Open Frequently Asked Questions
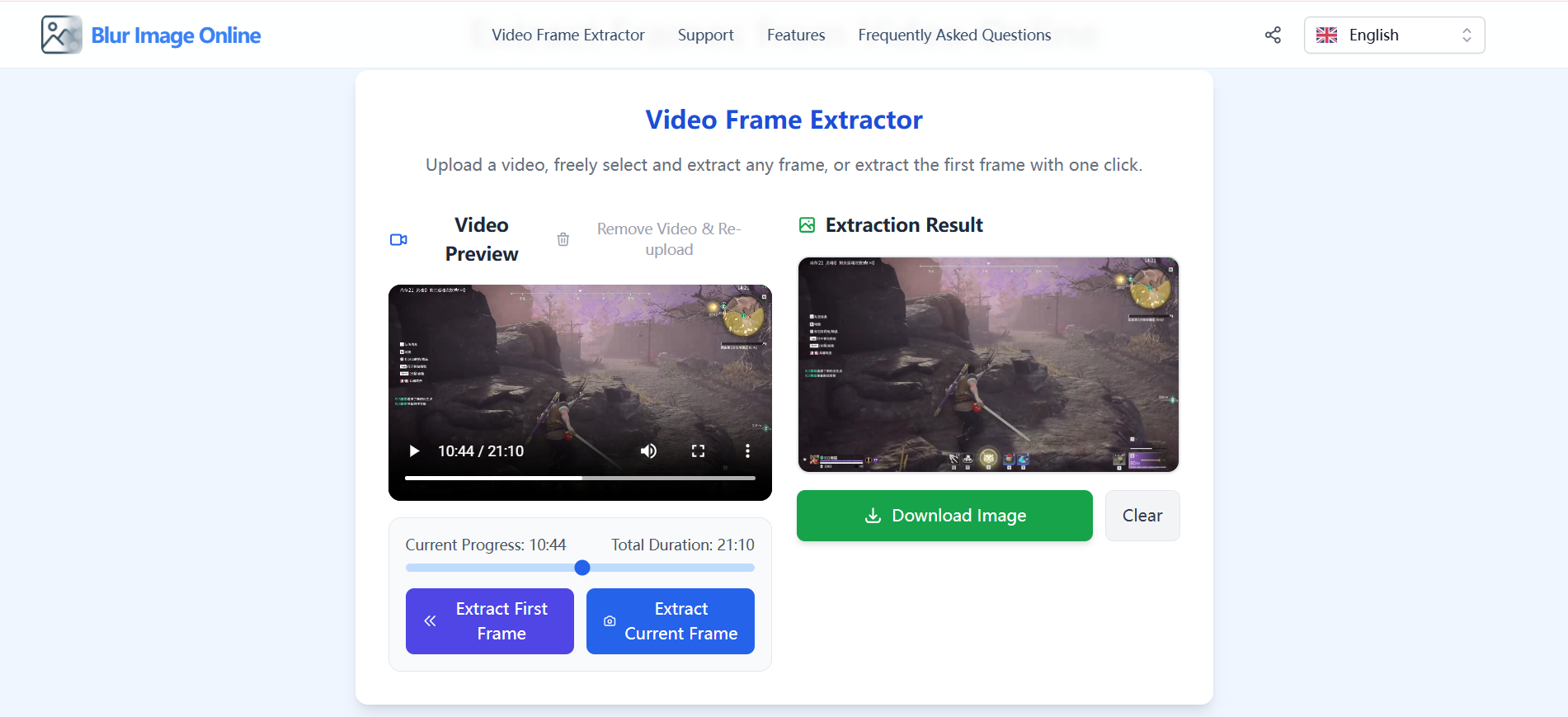Screen dimensions: 1568x717 (x=954, y=35)
